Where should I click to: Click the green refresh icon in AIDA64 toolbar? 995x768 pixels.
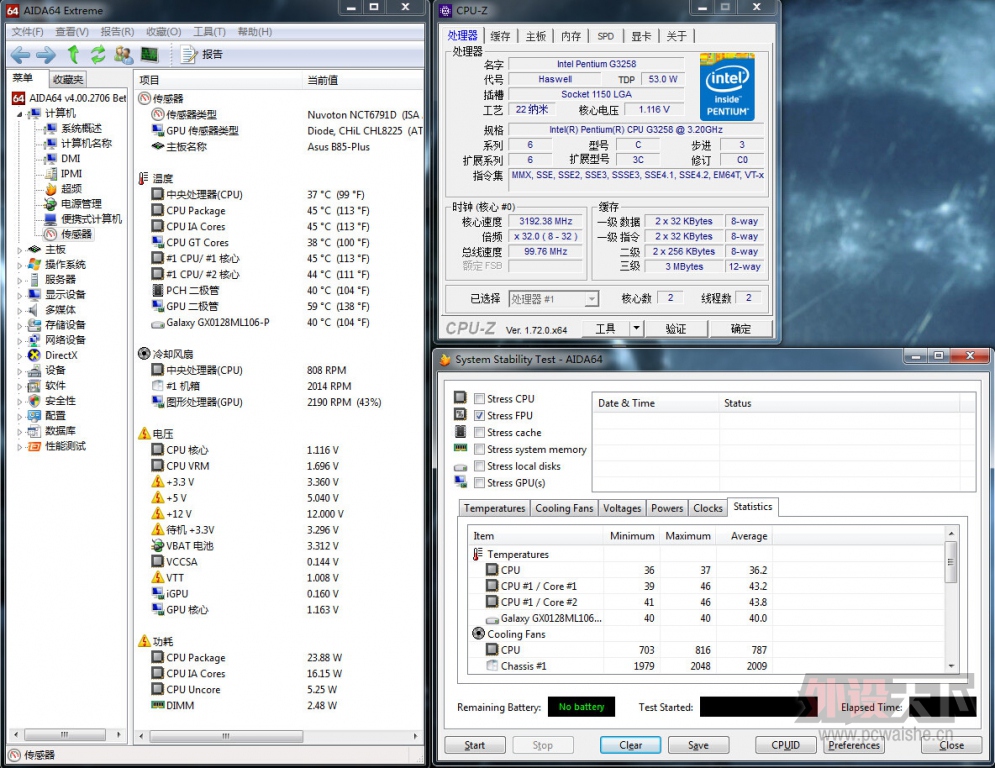pyautogui.click(x=98, y=55)
